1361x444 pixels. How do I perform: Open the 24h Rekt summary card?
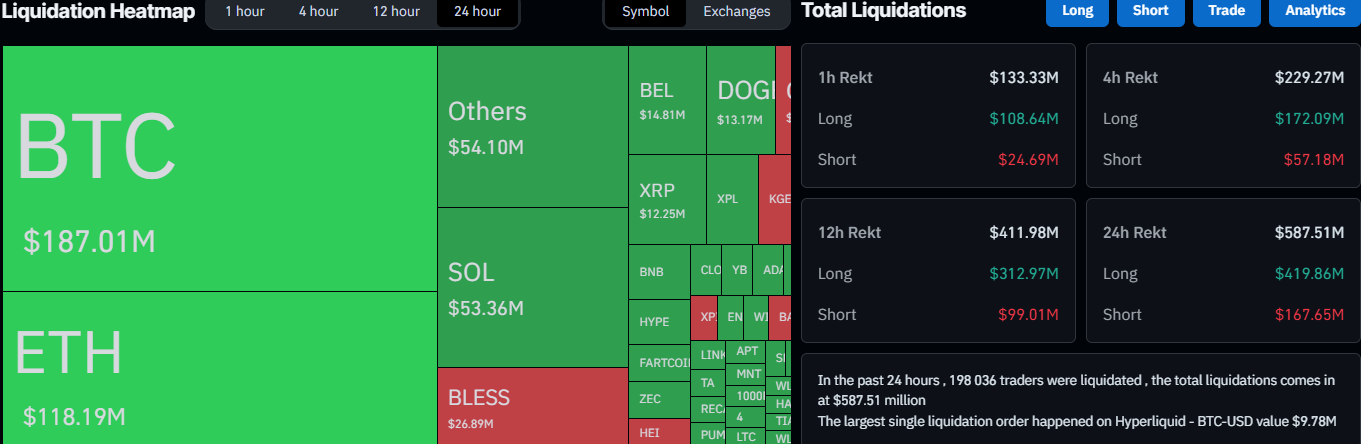[1223, 271]
